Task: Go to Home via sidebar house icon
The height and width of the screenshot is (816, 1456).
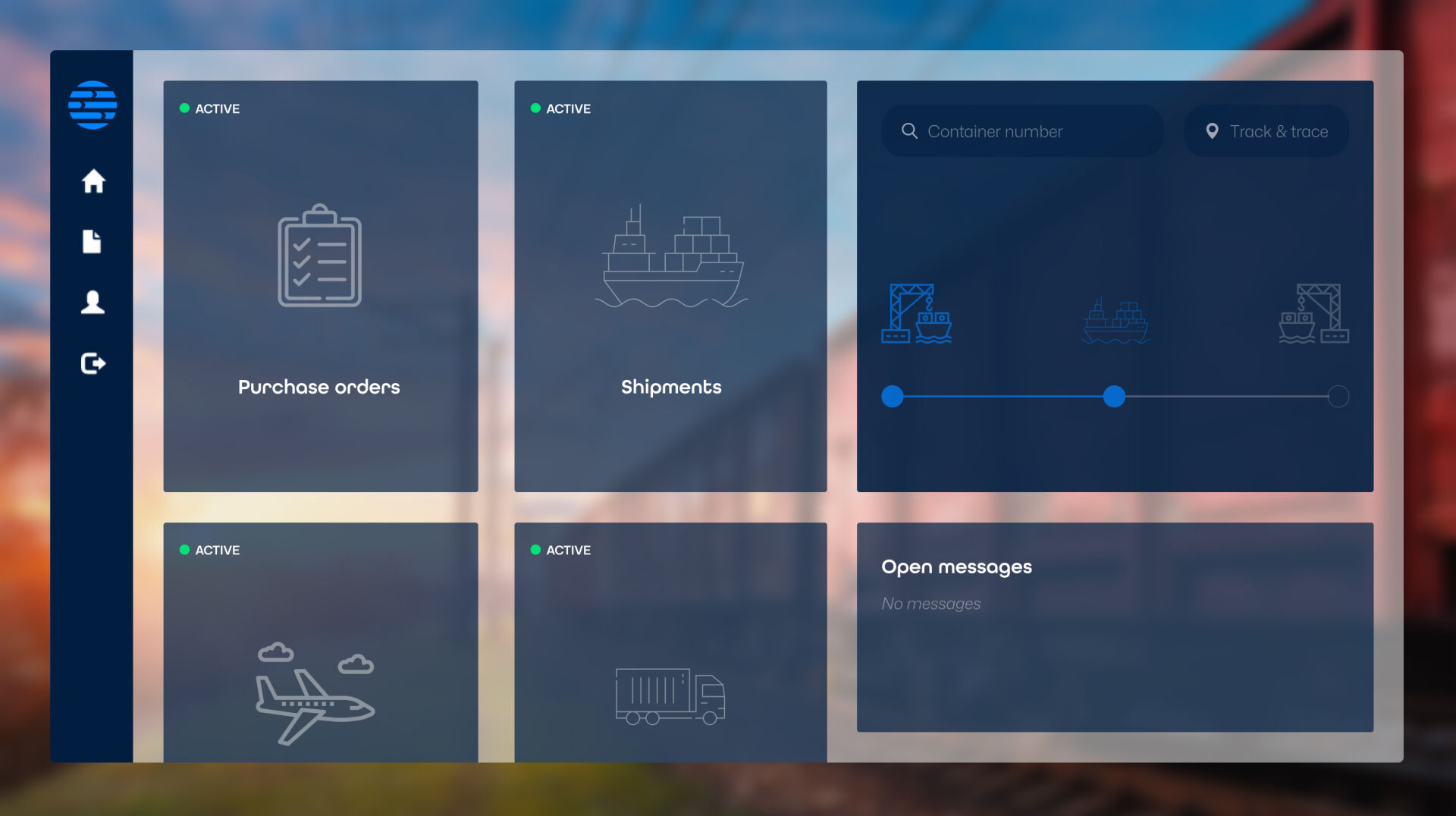Action: coord(93,181)
